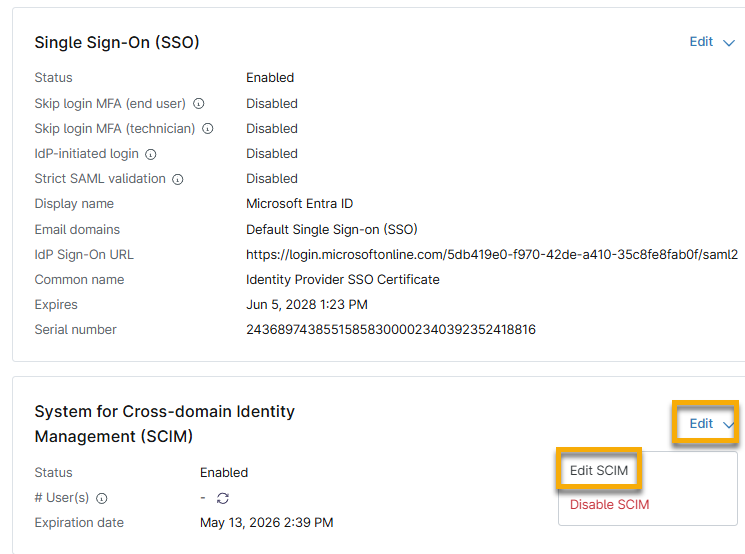Show info tooltip for IdP-initiated login
The width and height of the screenshot is (745, 554).
tap(151, 154)
